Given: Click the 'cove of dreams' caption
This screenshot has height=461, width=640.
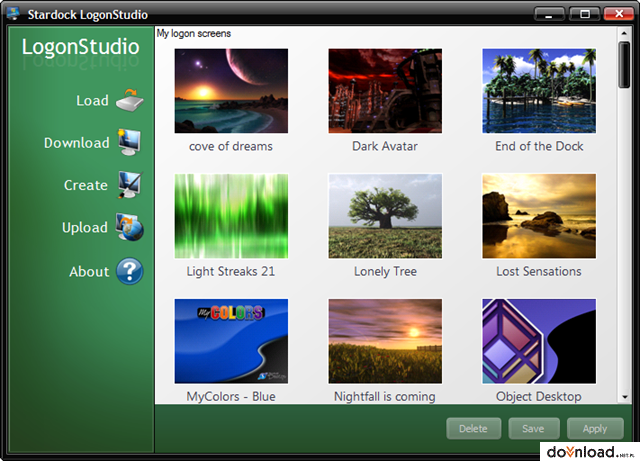Looking at the screenshot, I should [231, 146].
